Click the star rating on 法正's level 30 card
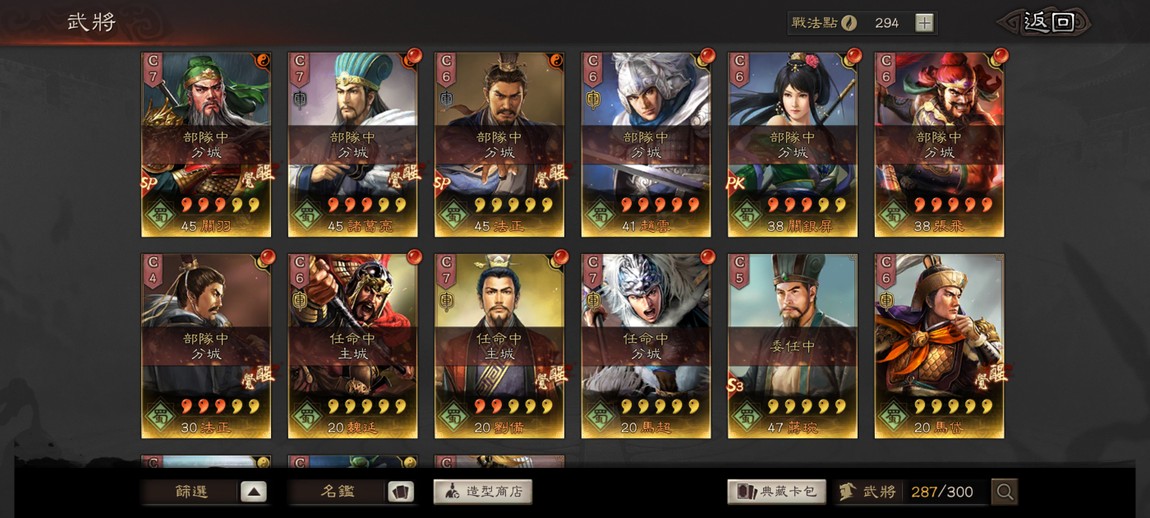The height and width of the screenshot is (518, 1150). point(220,406)
